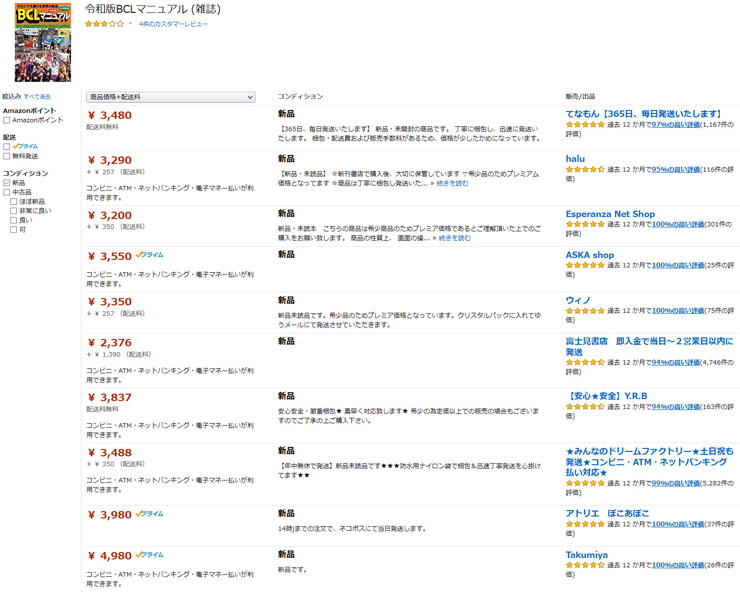Open the ウィノ seller link
Screen dimensions: 740x592
(578, 300)
